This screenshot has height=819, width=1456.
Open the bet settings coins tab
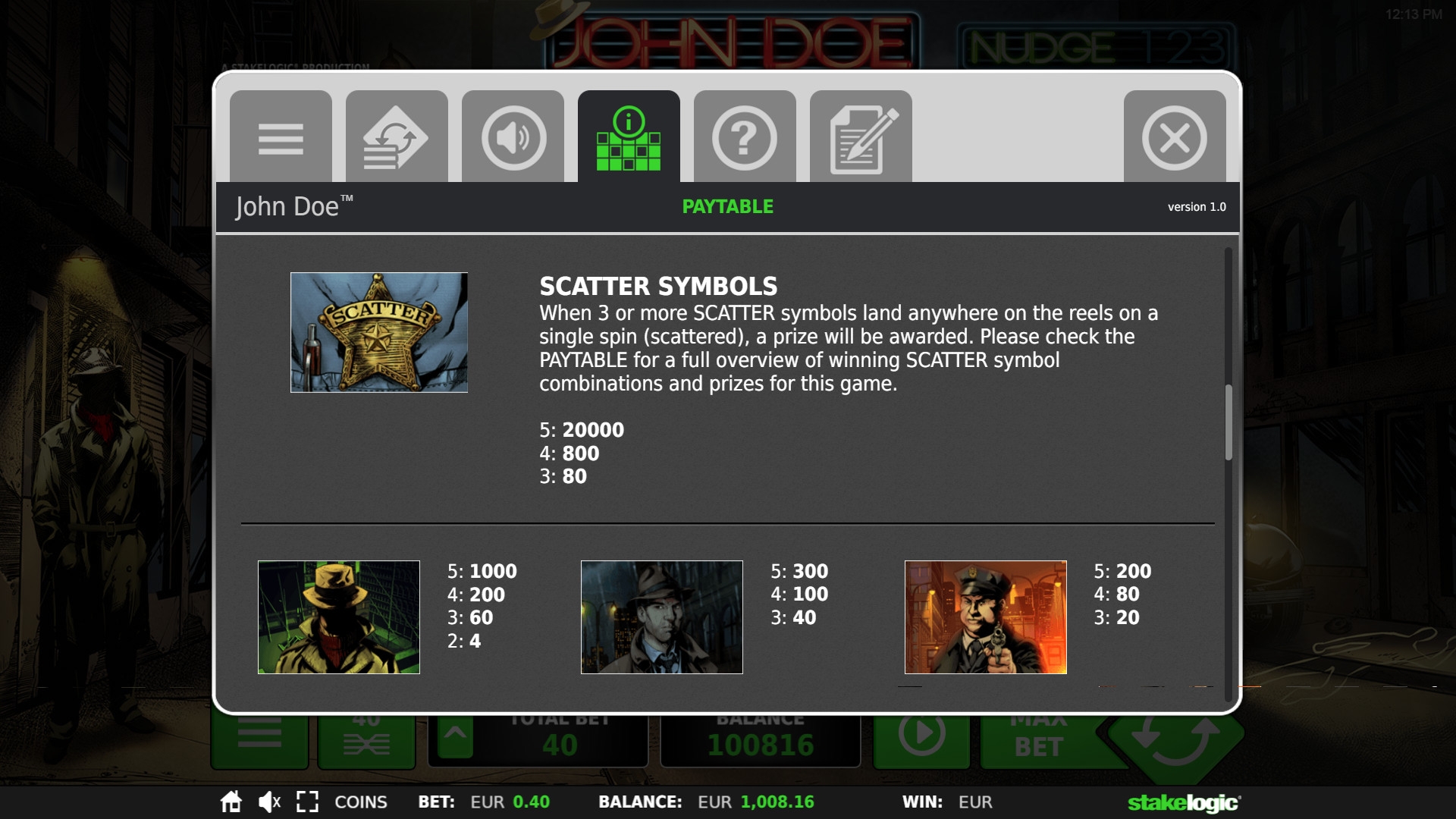397,136
